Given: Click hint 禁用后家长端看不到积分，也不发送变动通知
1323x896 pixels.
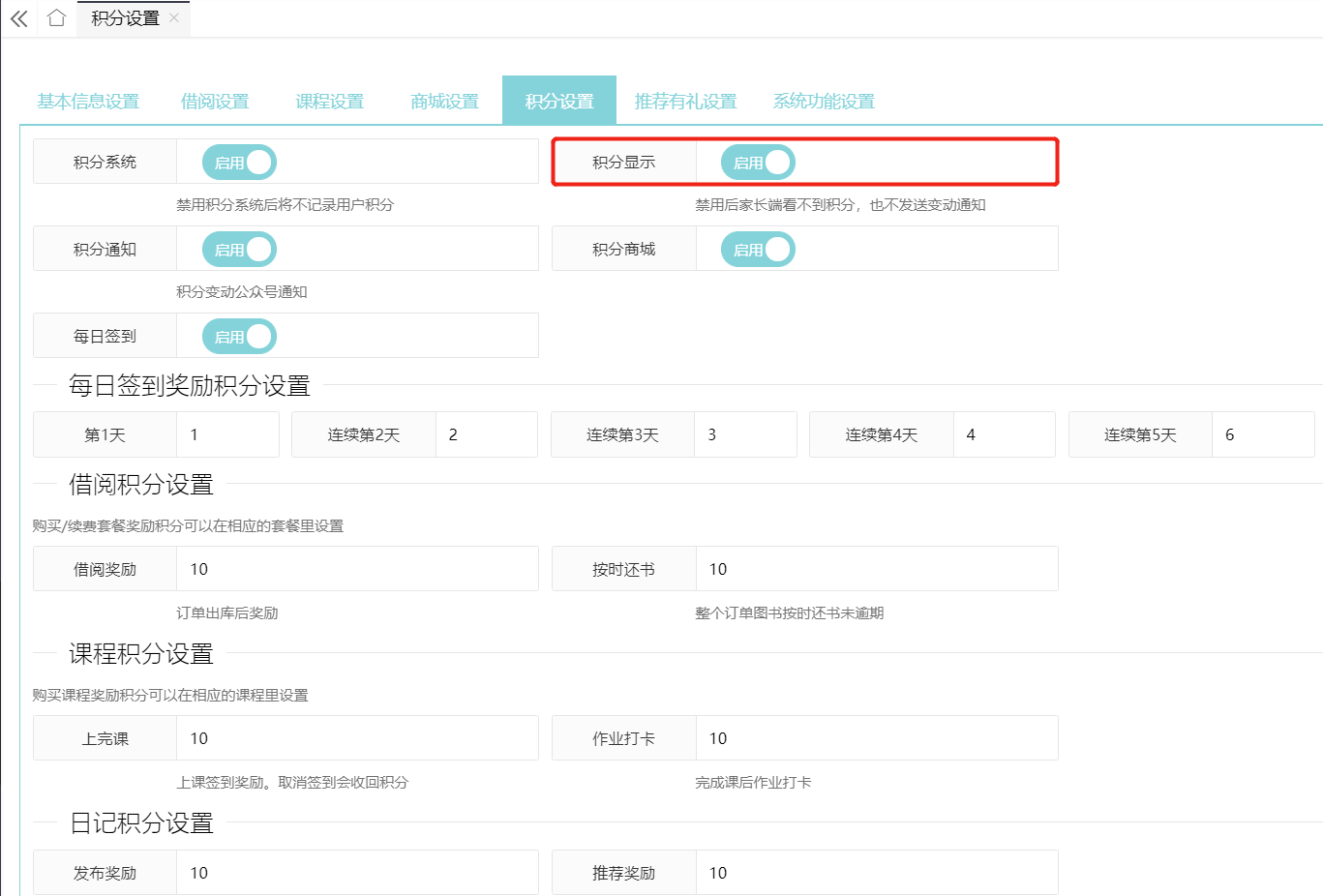Looking at the screenshot, I should click(840, 205).
